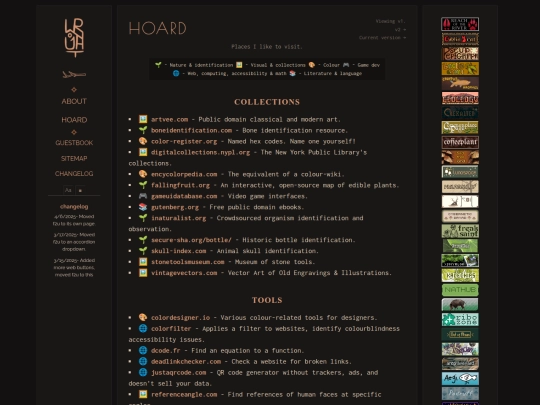Image resolution: width=540 pixels, height=405 pixels.
Task: Click the grey-blue cursive web button
Action: [x=460, y=393]
